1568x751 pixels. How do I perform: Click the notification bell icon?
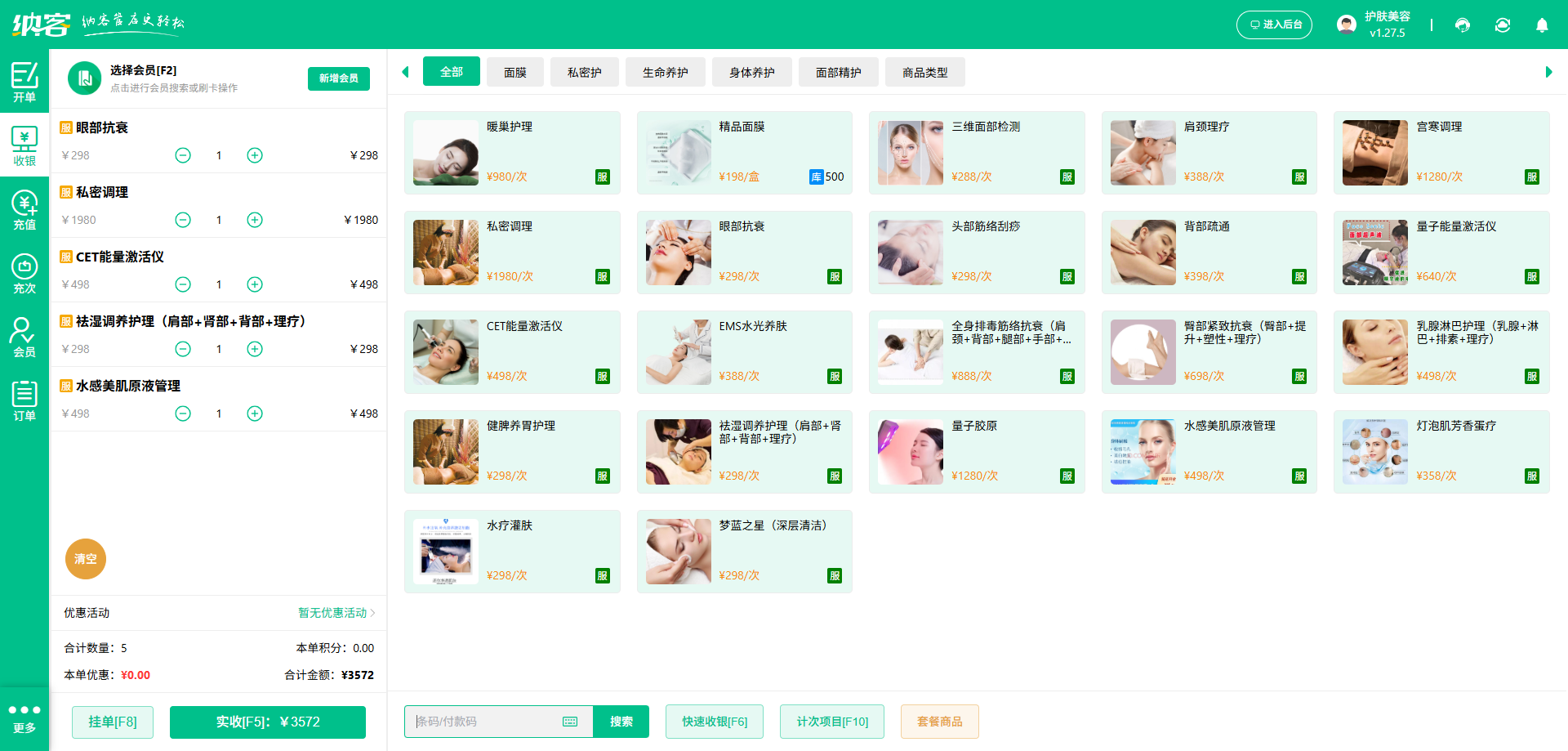tap(1542, 25)
